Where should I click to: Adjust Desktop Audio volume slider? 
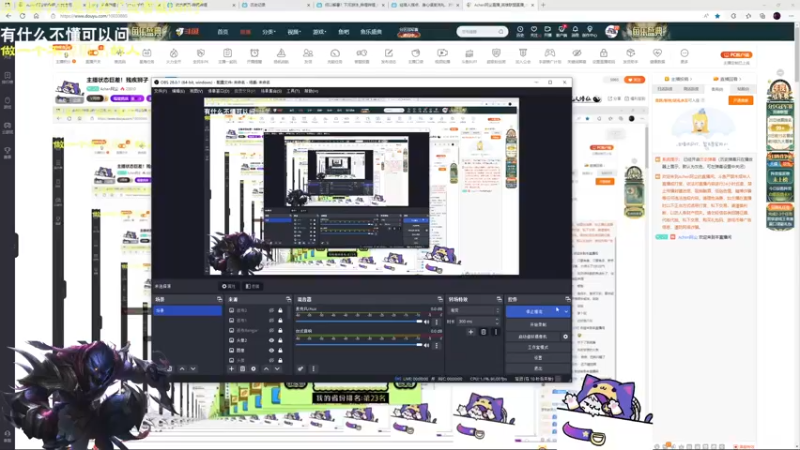tap(359, 345)
